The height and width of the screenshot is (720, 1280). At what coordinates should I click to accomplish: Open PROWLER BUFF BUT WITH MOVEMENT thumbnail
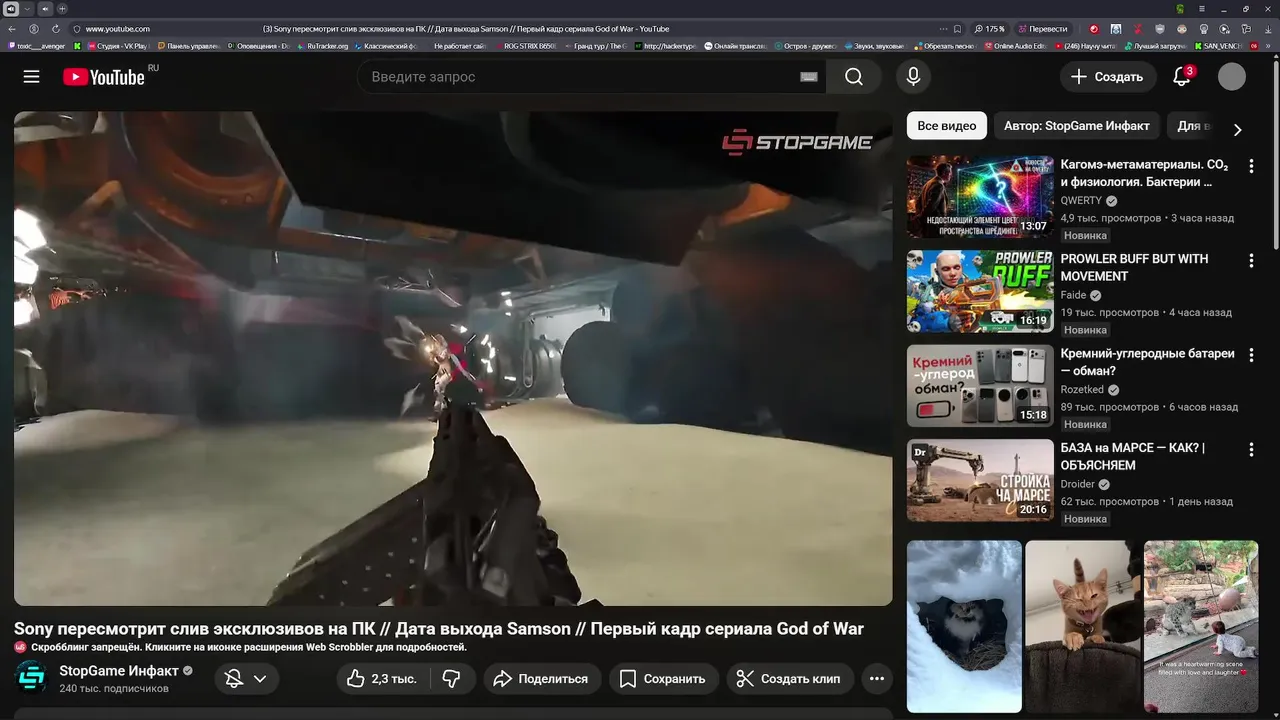pos(980,291)
